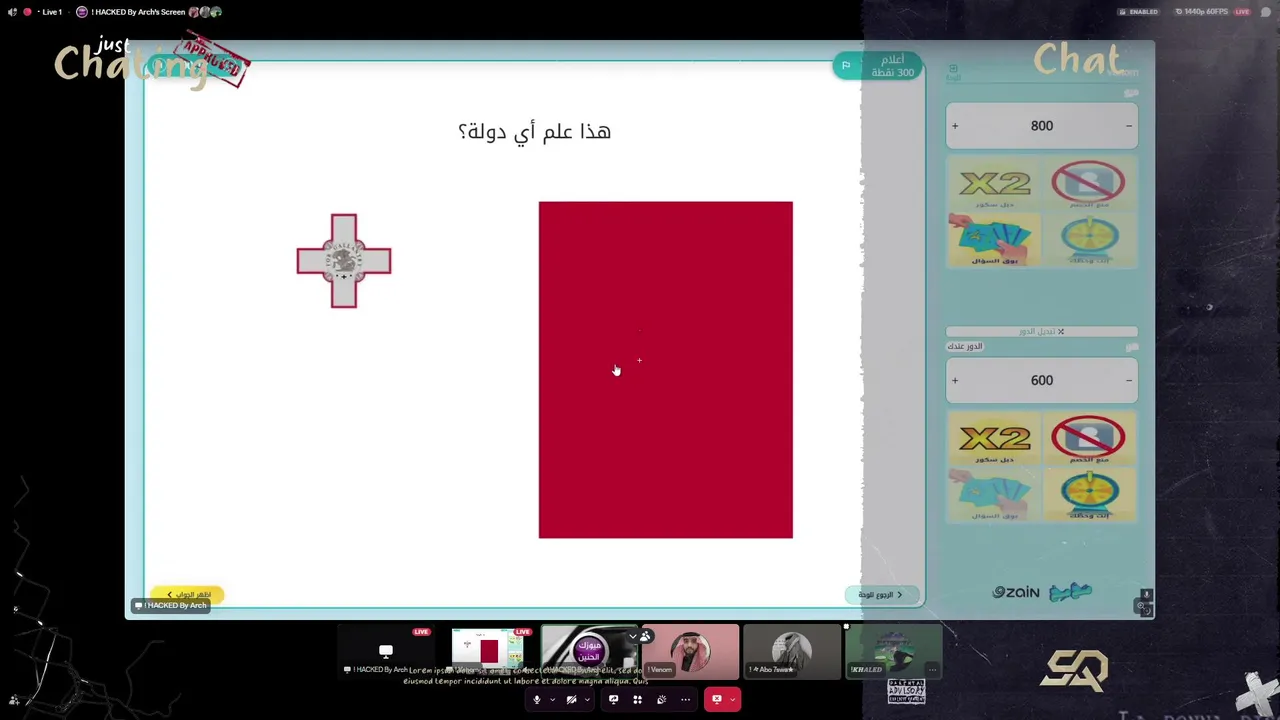
Task: Decrease bottom team's 600 score with minus
Action: 1129,381
